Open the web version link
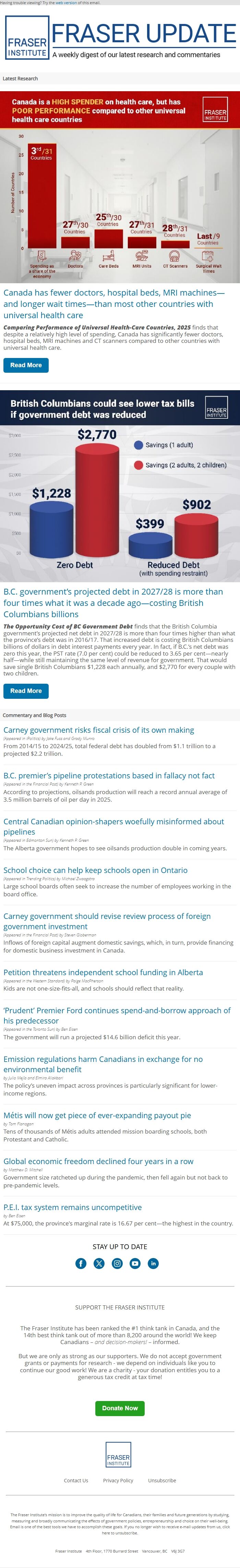Screen dimensions: 240x1568 pos(67,3)
